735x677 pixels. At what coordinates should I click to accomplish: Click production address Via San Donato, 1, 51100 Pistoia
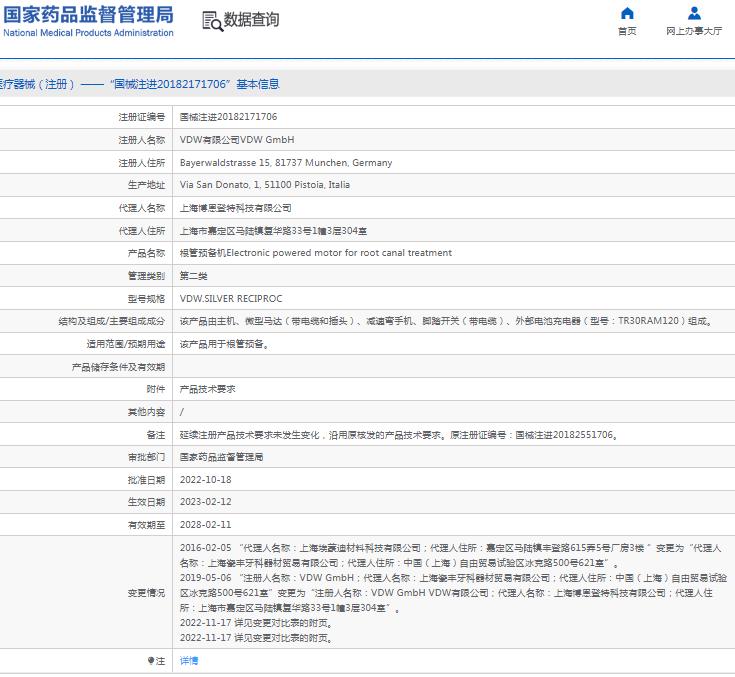tap(265, 185)
